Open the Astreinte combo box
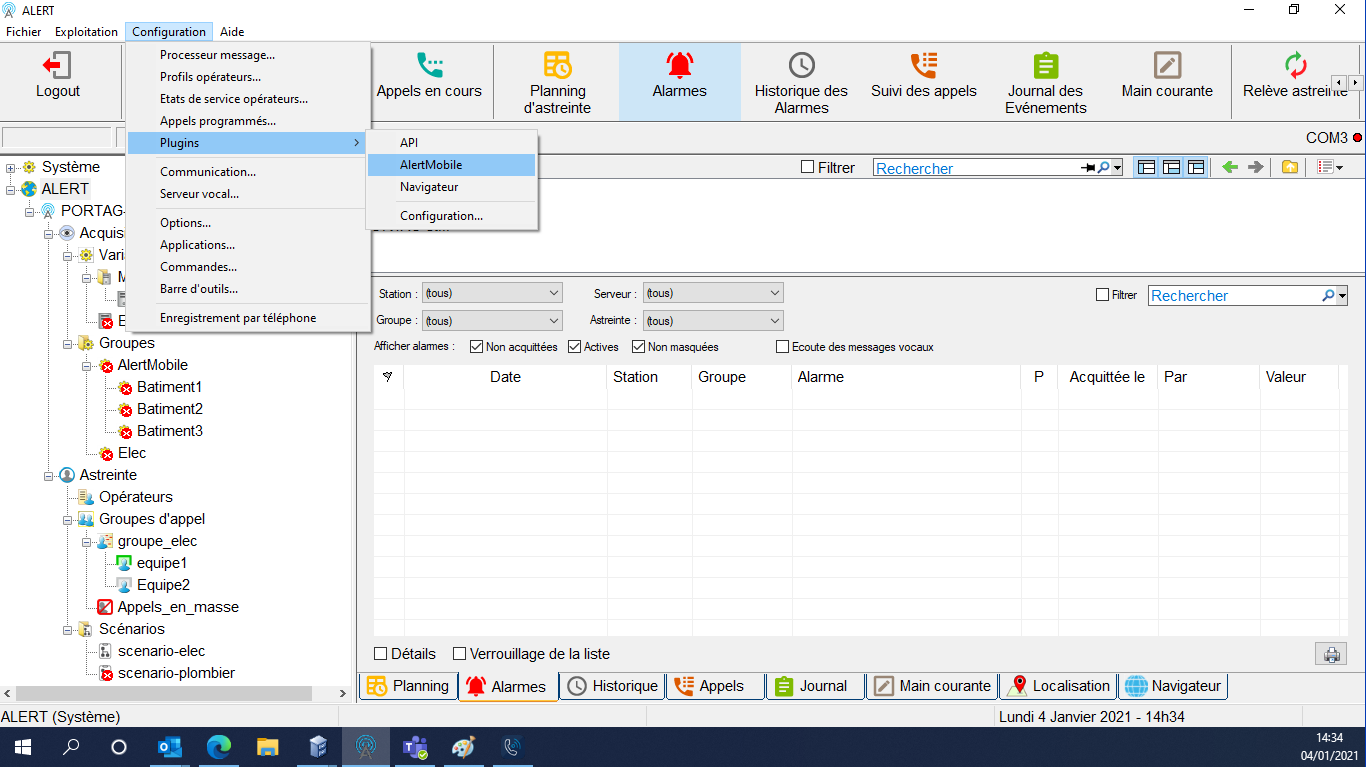The width and height of the screenshot is (1366, 767). tap(712, 321)
